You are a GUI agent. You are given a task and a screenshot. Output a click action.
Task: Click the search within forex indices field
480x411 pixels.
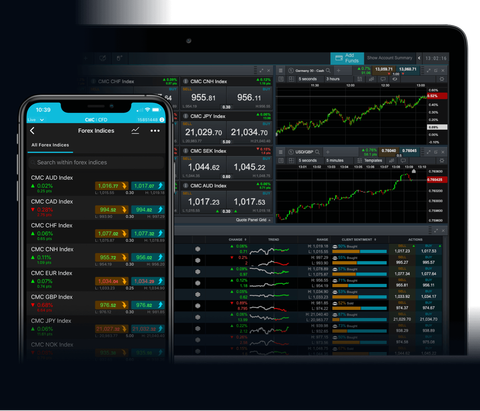[x=96, y=162]
